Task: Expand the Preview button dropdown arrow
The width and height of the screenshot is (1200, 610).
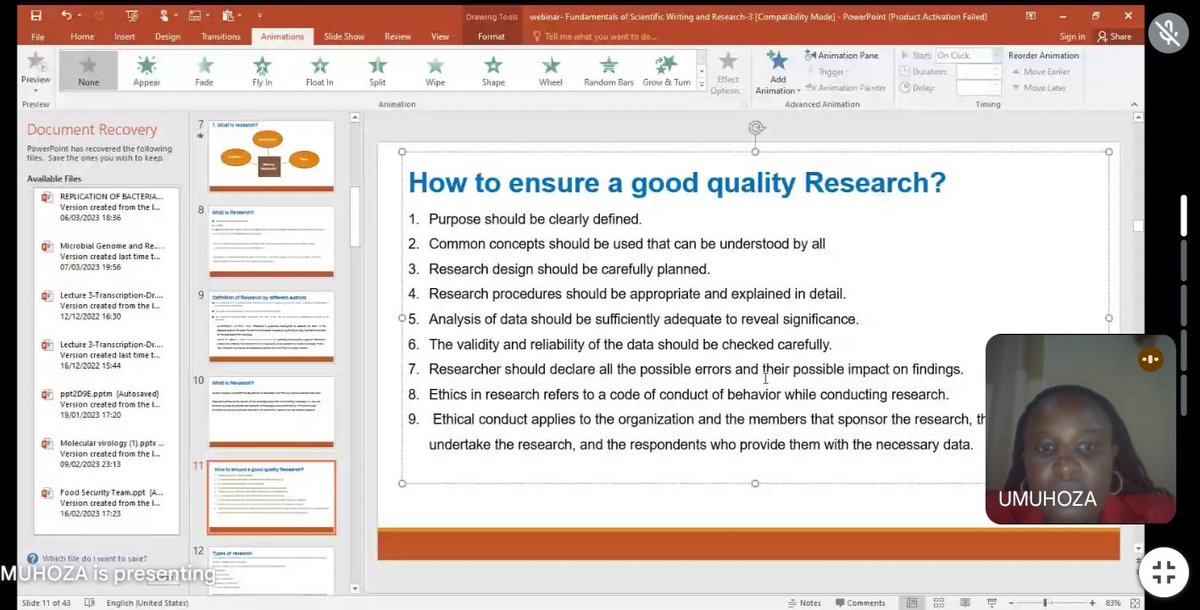Action: pos(35,89)
